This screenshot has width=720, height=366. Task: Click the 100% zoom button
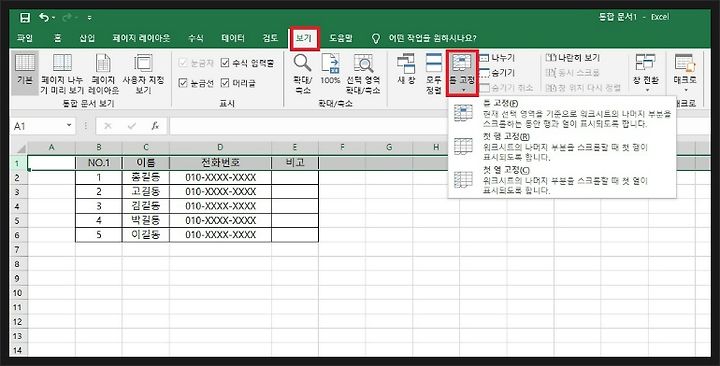tap(330, 70)
